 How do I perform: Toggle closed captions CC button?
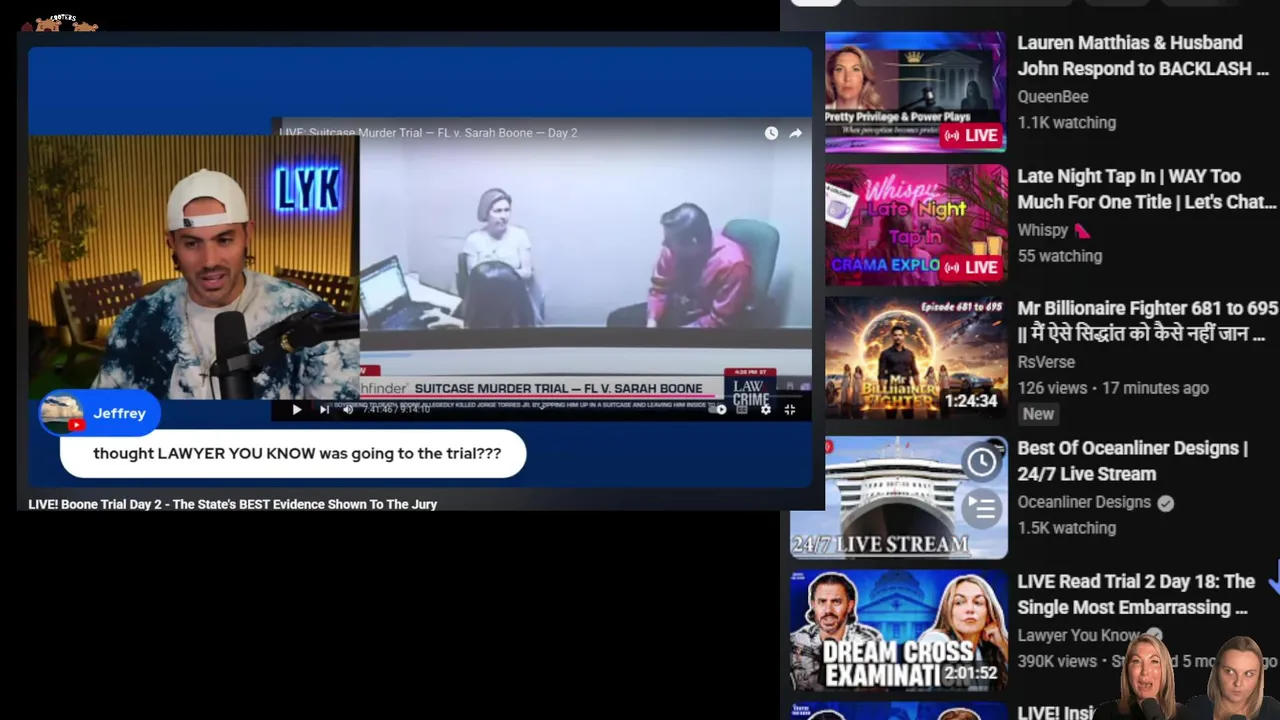pyautogui.click(x=744, y=409)
